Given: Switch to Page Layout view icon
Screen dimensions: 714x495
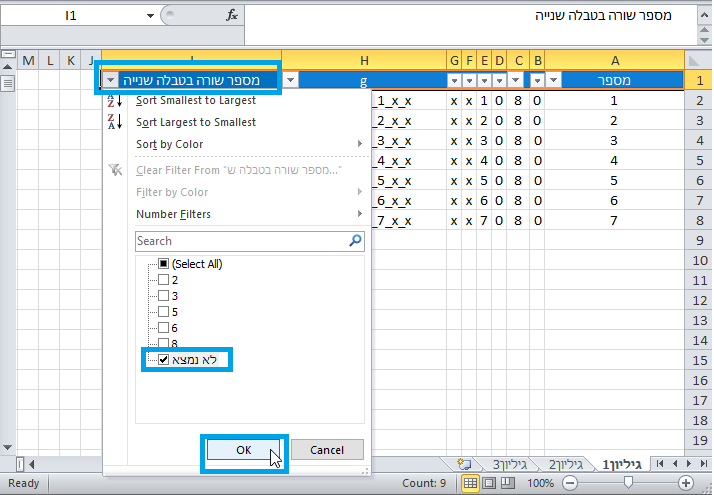Looking at the screenshot, I should tap(489, 483).
